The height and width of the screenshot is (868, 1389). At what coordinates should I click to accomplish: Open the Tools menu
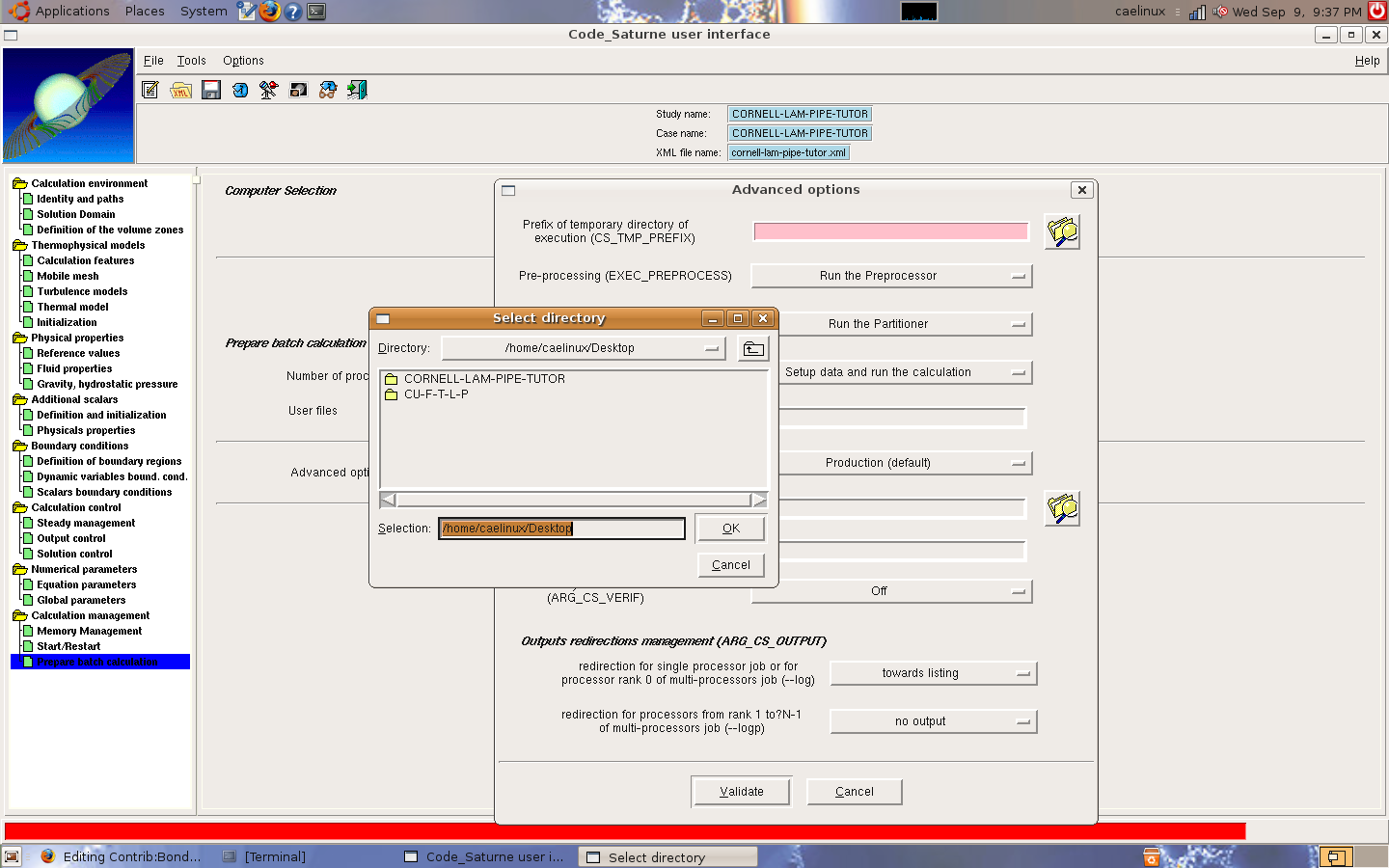[191, 61]
